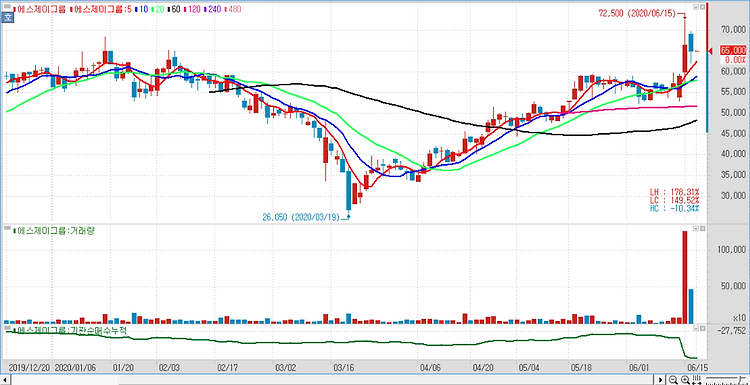Click the x10 volume multiplier label
This screenshot has height=385, width=750.
739,318
